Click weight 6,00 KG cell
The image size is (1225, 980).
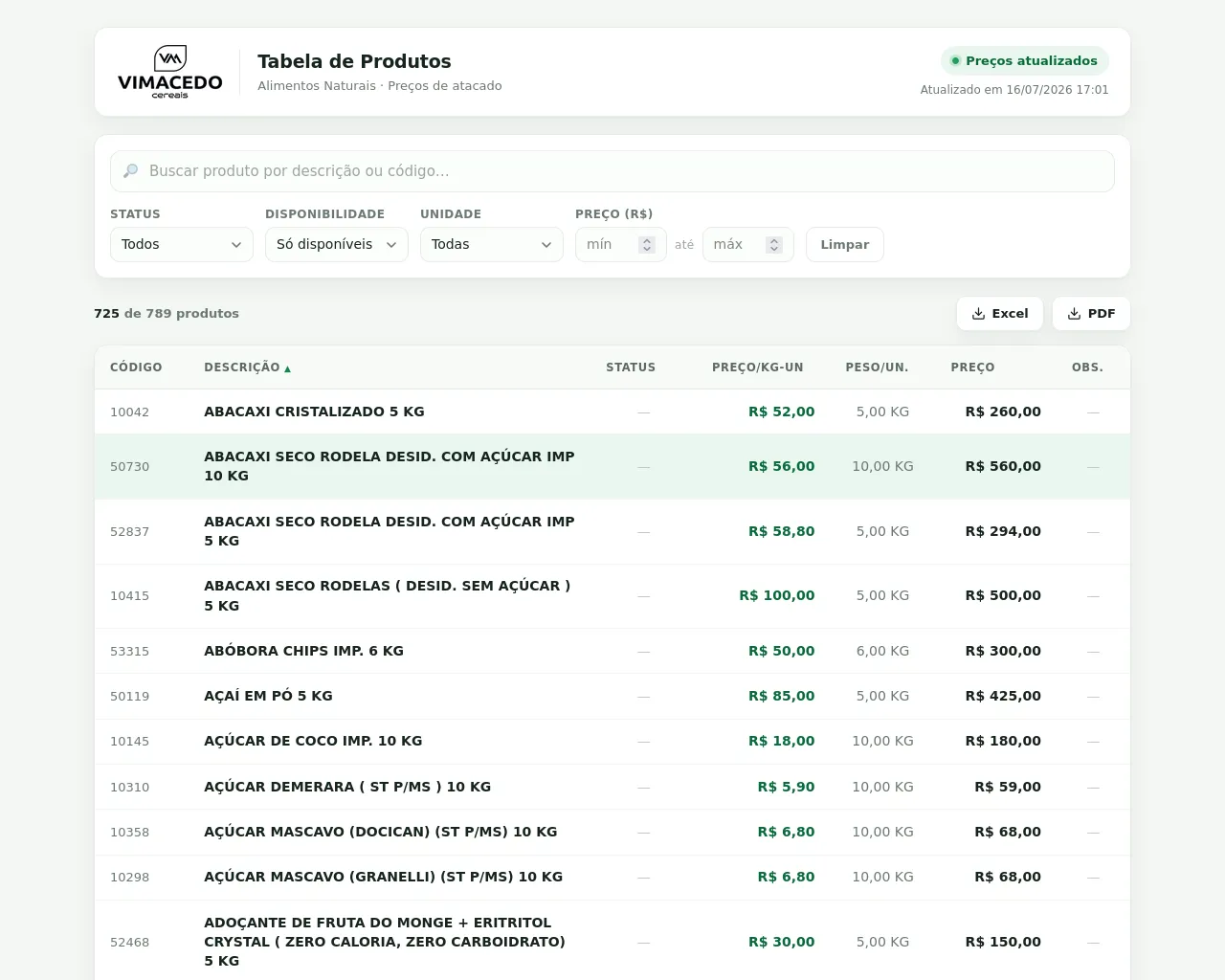[x=882, y=652]
